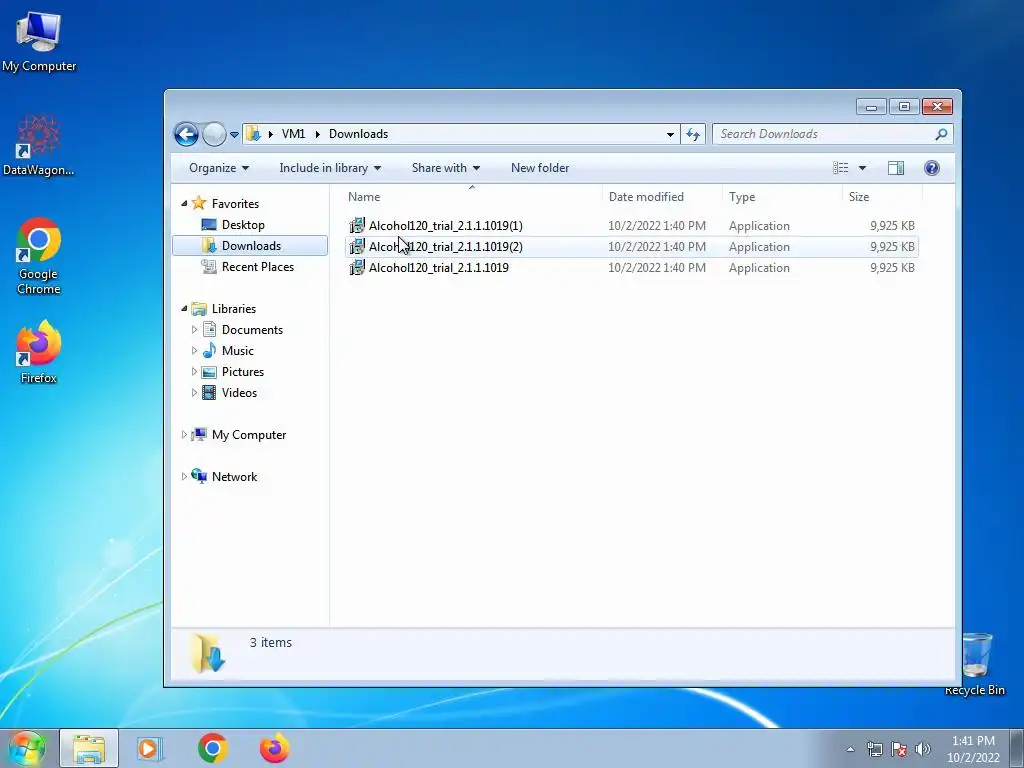1024x768 pixels.
Task: Expand the Network node
Action: [x=184, y=477]
